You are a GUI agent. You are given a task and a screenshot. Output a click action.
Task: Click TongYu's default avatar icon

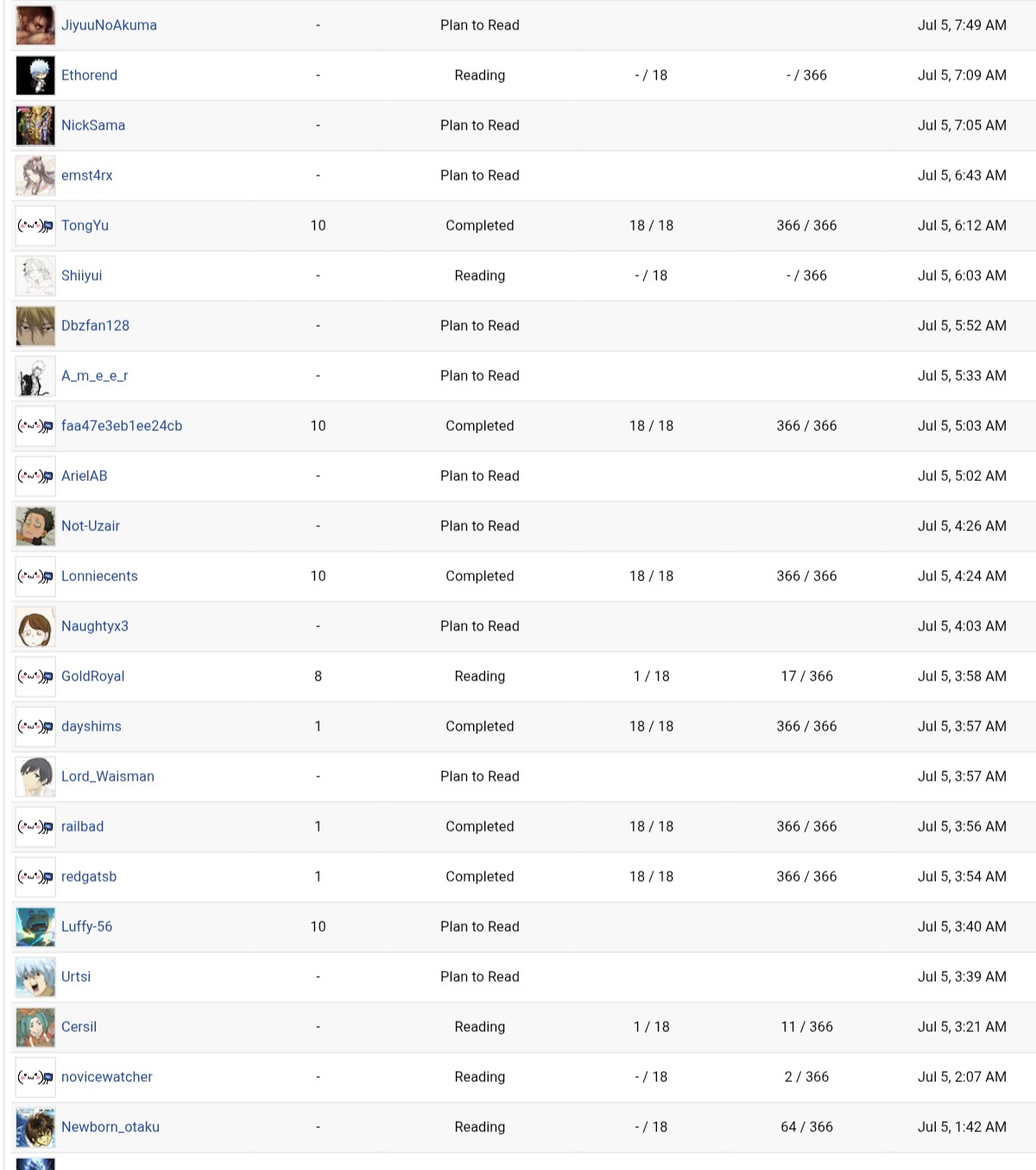[x=35, y=226]
